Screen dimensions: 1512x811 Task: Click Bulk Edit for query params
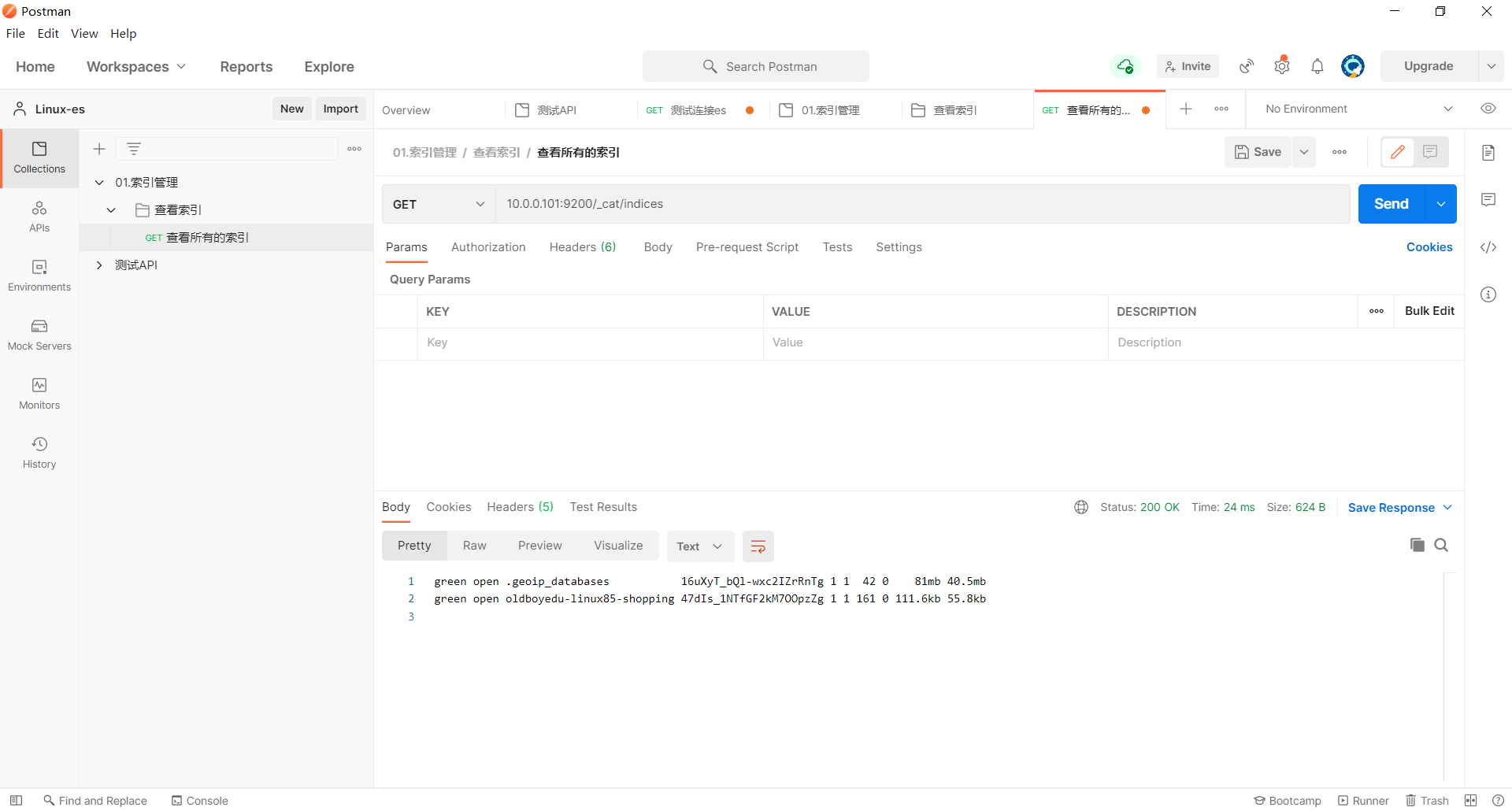tap(1429, 311)
